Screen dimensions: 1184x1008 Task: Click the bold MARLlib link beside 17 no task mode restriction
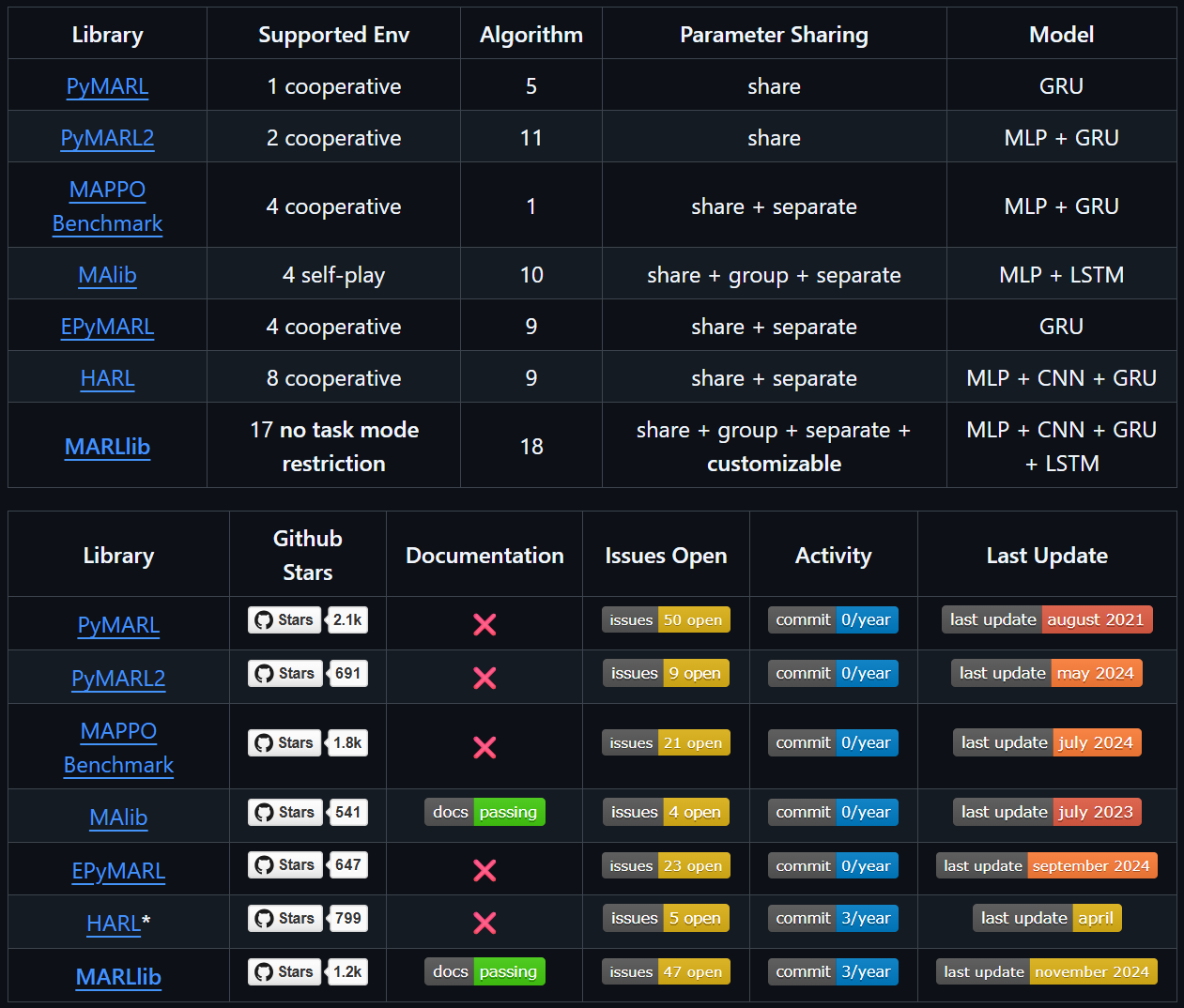(107, 447)
